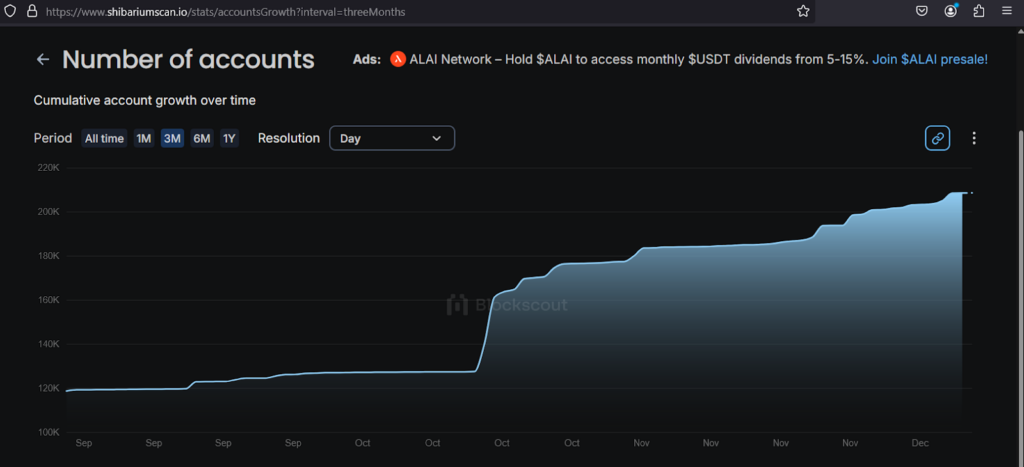This screenshot has height=467, width=1024.
Task: Click the Cumulative account growth over time text
Action: (x=144, y=101)
